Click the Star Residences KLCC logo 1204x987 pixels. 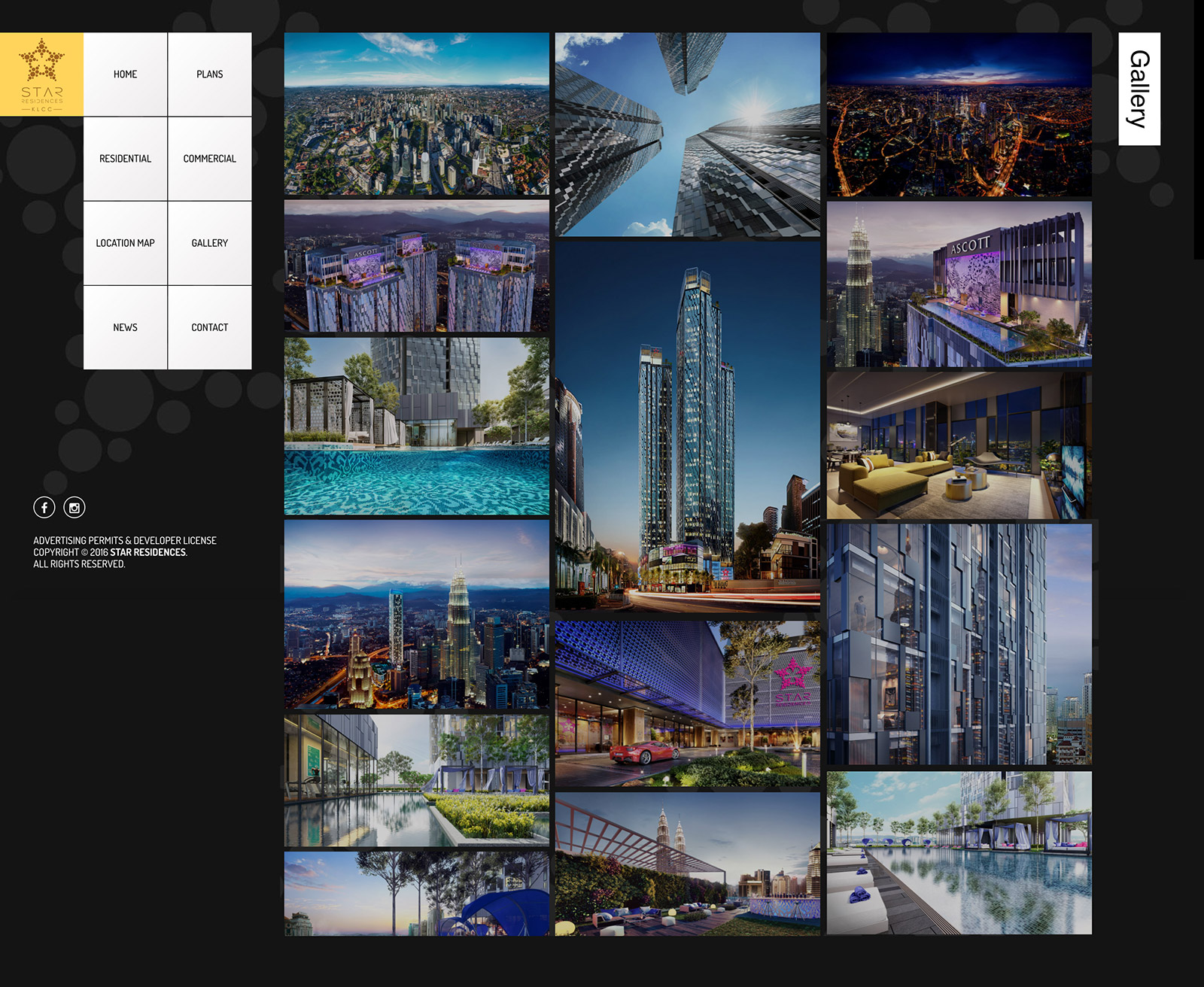click(x=41, y=74)
